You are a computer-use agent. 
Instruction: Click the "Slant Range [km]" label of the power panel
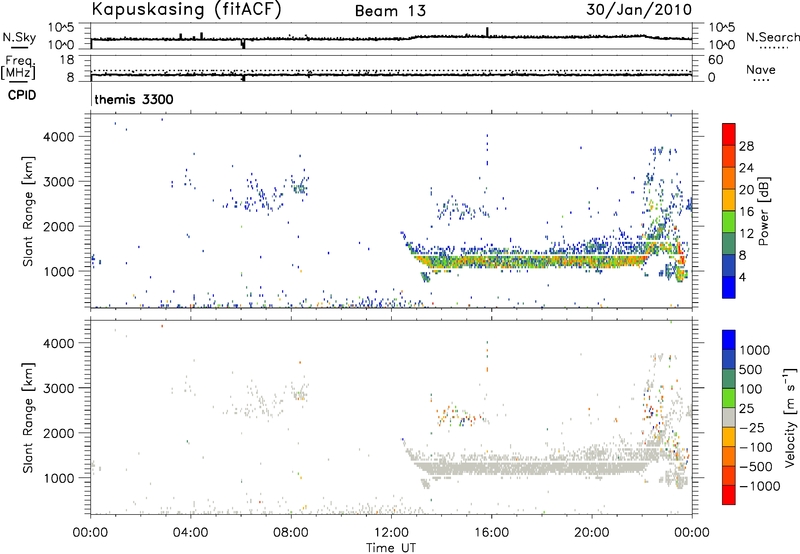28,211
